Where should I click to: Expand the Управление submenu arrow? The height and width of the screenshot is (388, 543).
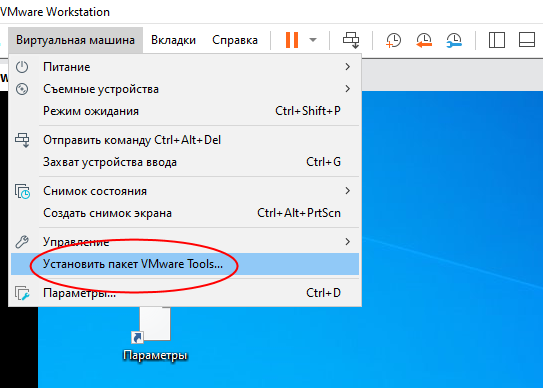click(x=348, y=242)
